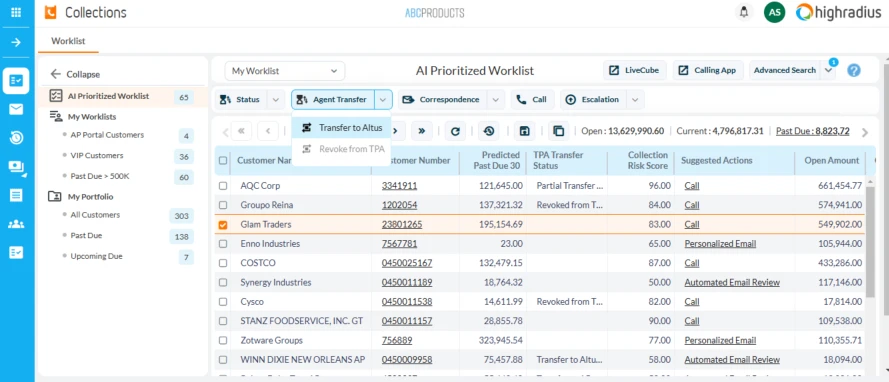Click the restore history icon
This screenshot has width=889, height=382.
489,131
